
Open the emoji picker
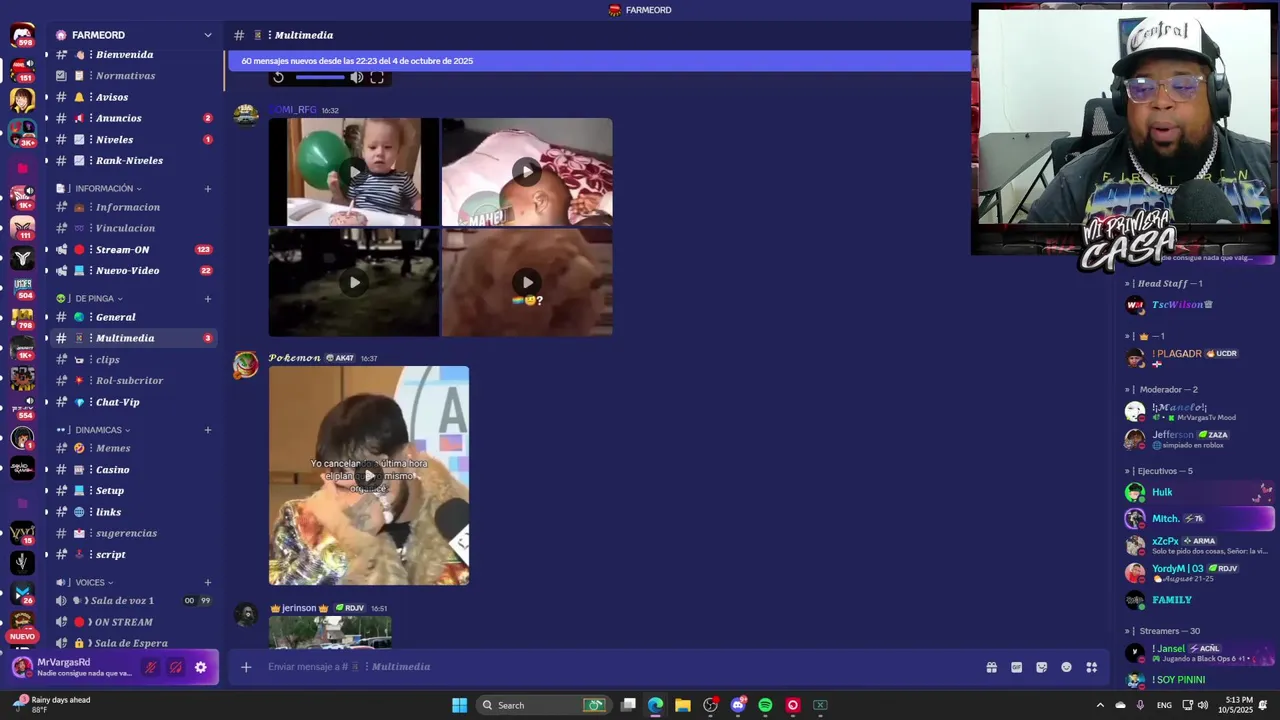click(1066, 667)
